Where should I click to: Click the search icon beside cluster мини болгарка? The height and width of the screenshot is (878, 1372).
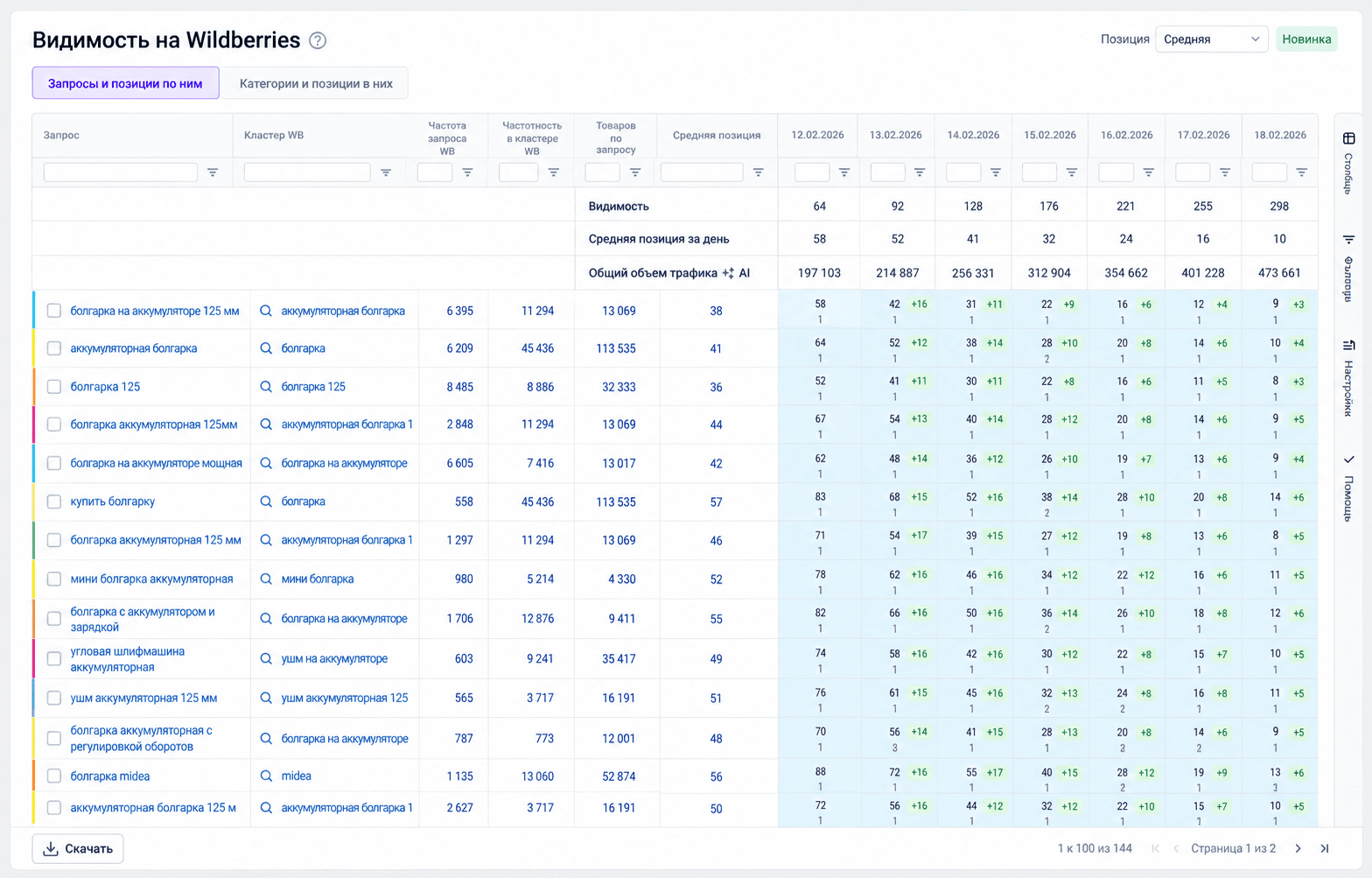click(x=266, y=579)
